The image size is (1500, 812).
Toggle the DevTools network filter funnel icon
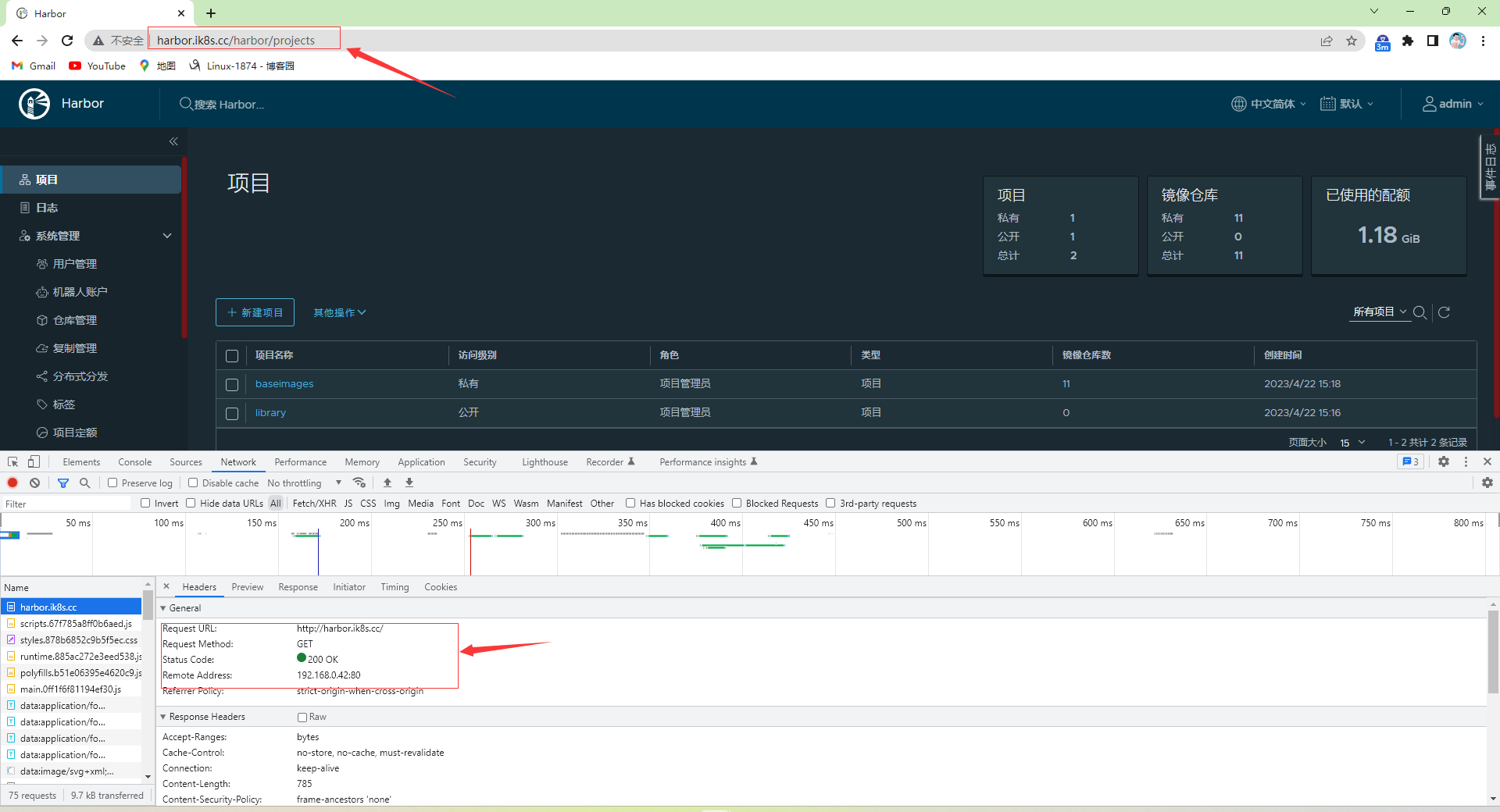point(63,483)
